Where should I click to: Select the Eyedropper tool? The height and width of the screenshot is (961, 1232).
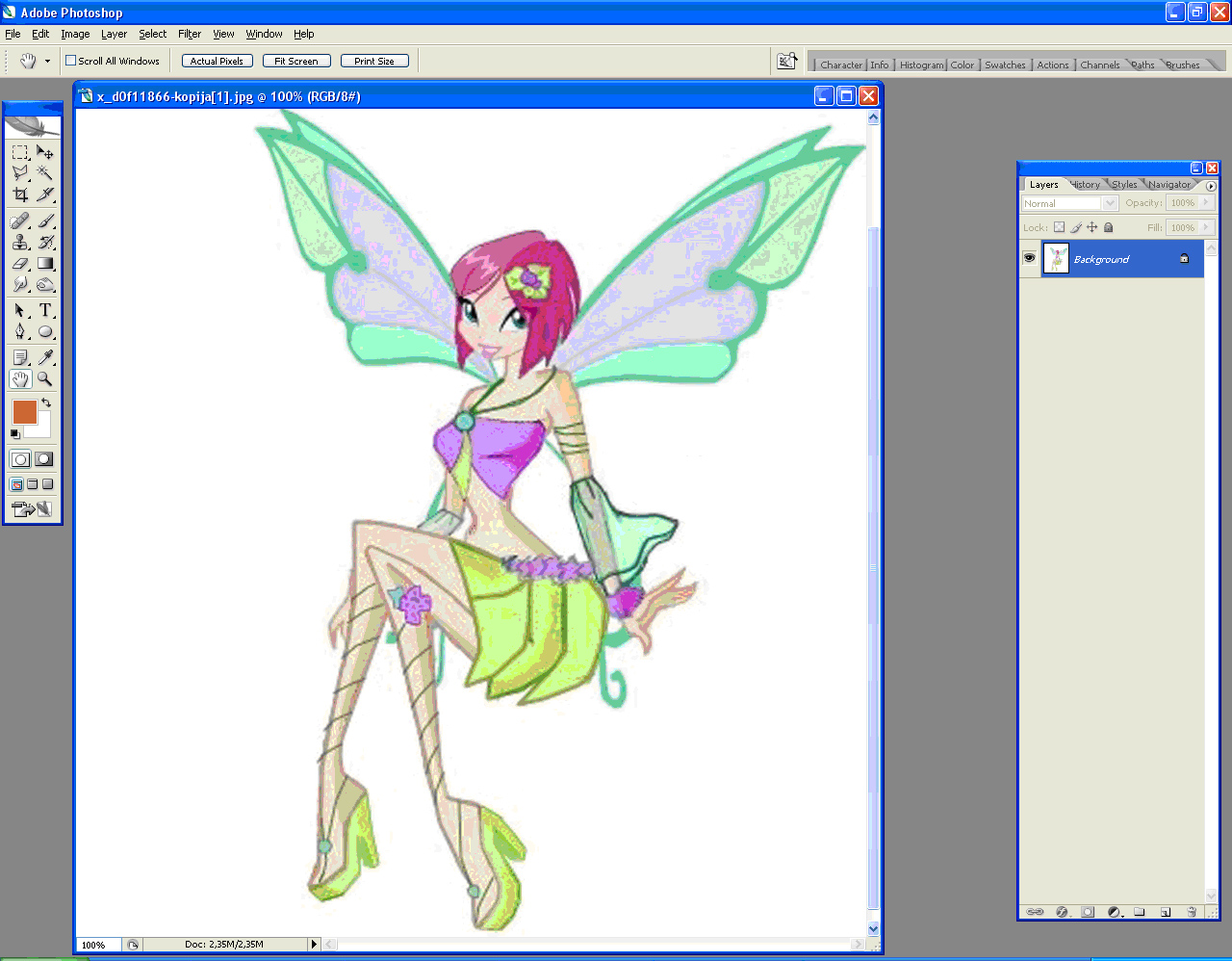pos(45,357)
